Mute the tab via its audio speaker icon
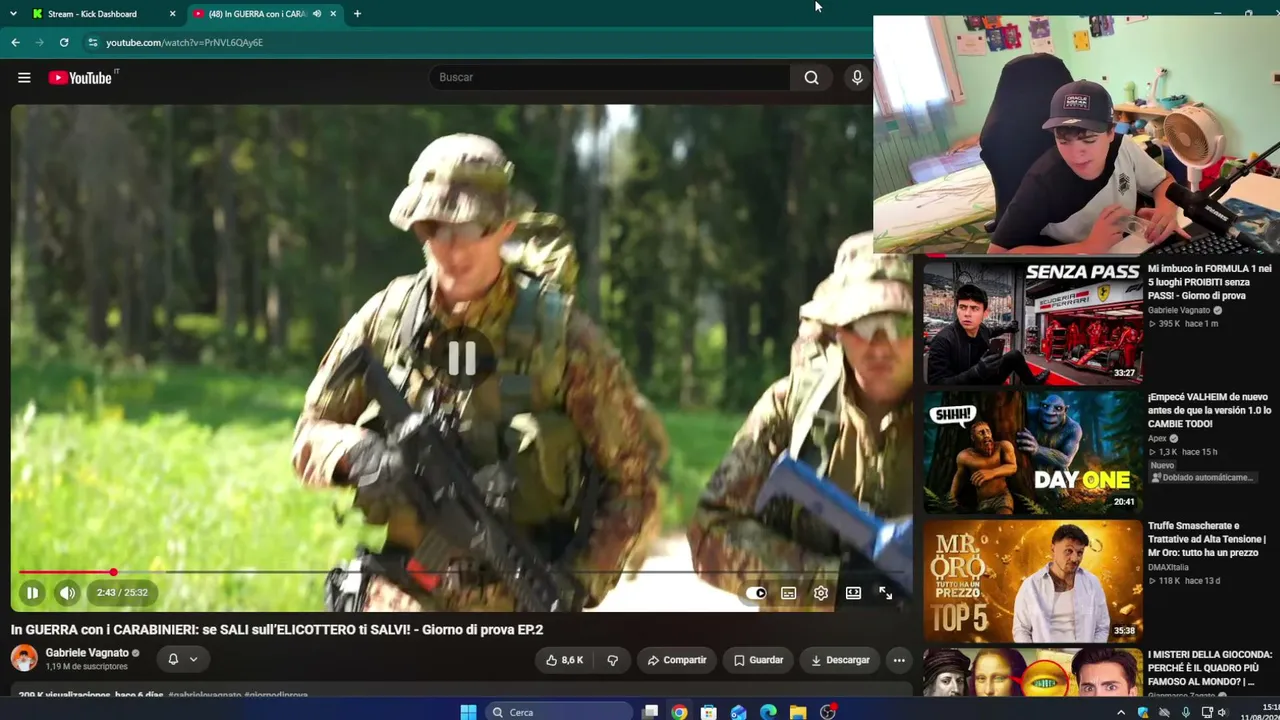 (317, 14)
